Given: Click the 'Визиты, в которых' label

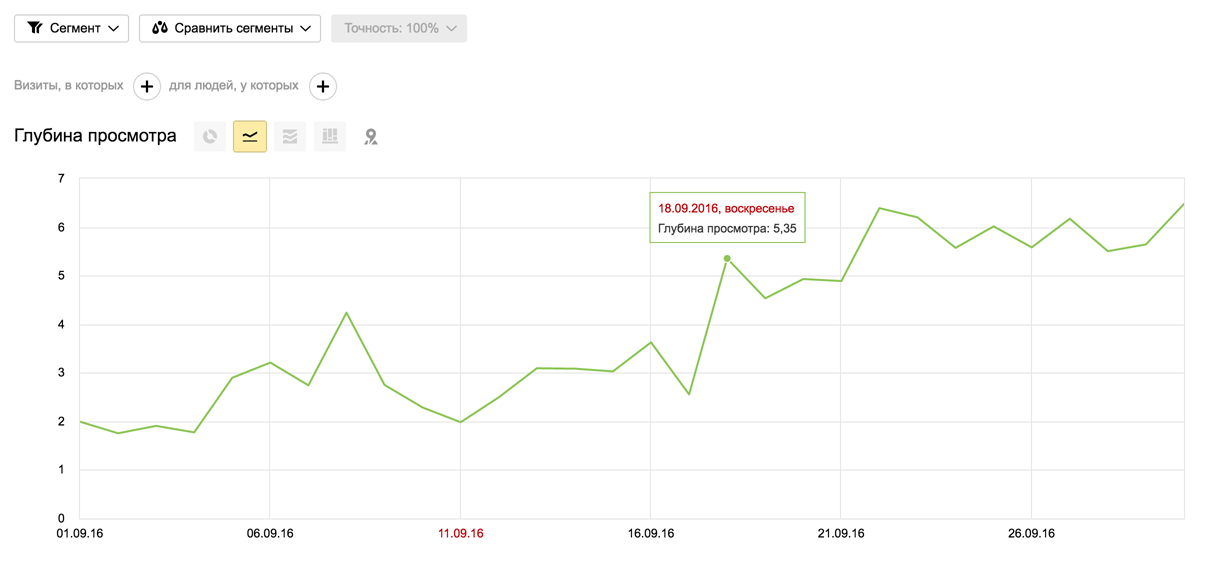Looking at the screenshot, I should 69,86.
